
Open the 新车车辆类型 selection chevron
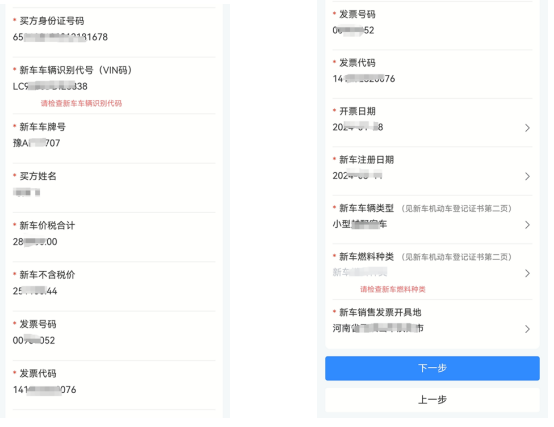(527, 225)
